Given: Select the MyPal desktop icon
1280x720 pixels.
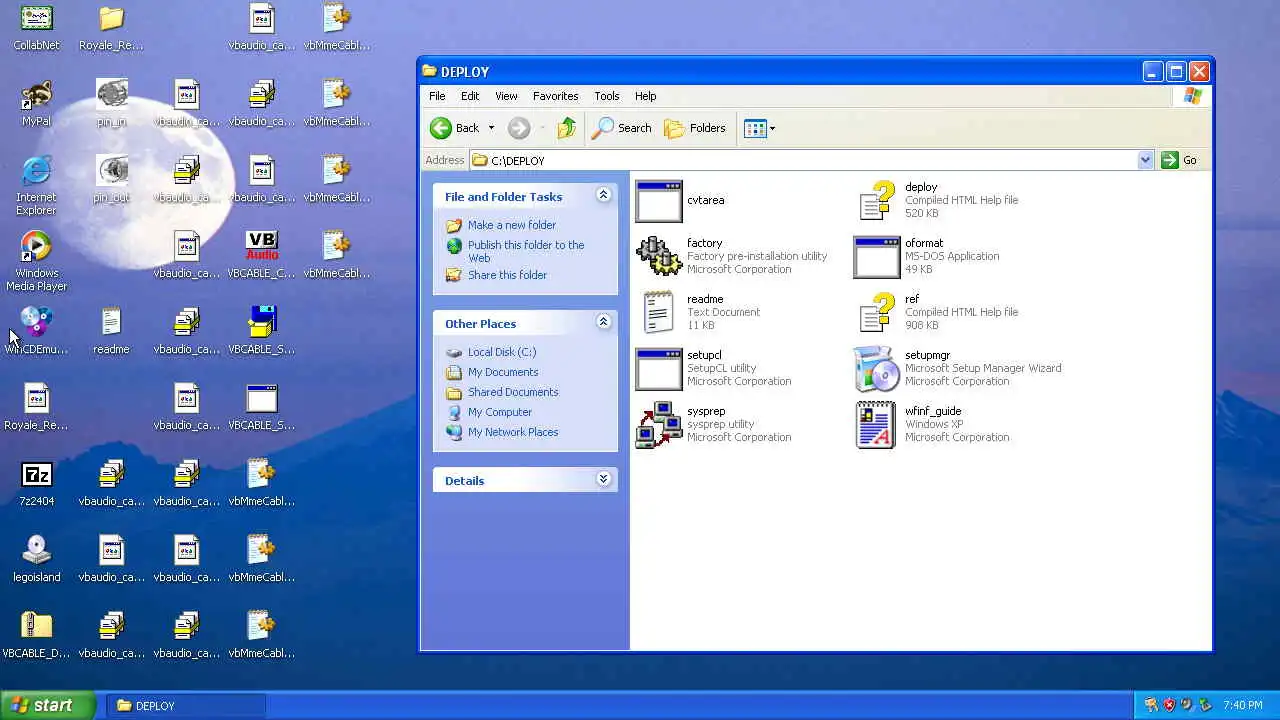Looking at the screenshot, I should point(36,103).
